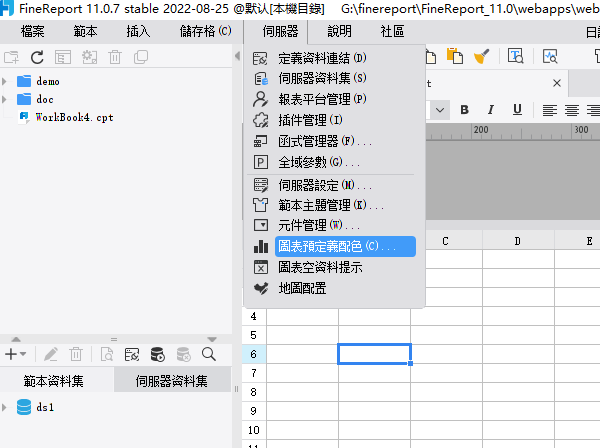The height and width of the screenshot is (448, 600).
Task: Click the dropdown arrow beside the plus icon
Action: click(23, 354)
